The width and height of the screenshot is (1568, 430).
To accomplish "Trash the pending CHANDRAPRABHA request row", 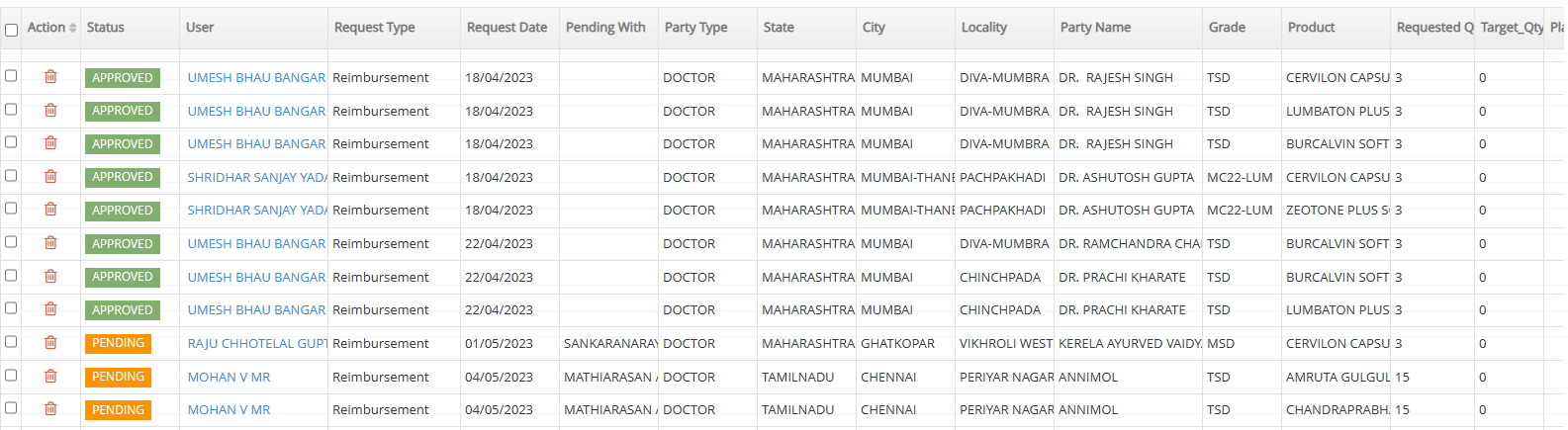I will [x=50, y=409].
